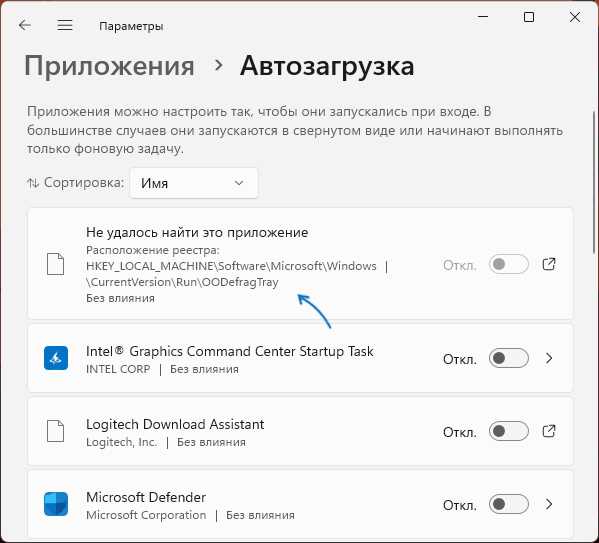Viewport: 599px width, 543px height.
Task: Click the sort arrows icon beside Сортировка
Action: (33, 183)
